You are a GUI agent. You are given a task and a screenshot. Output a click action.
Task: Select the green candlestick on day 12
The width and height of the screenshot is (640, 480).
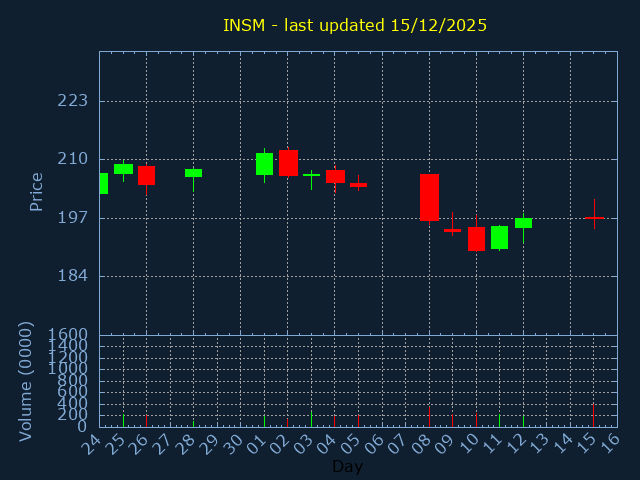523,223
